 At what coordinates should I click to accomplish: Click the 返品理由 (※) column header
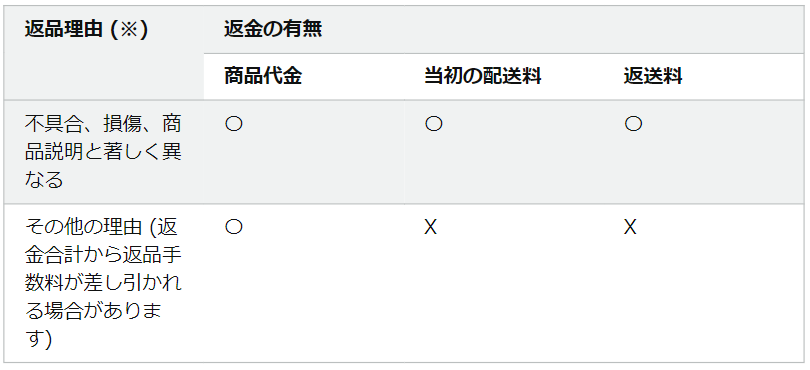click(x=86, y=29)
